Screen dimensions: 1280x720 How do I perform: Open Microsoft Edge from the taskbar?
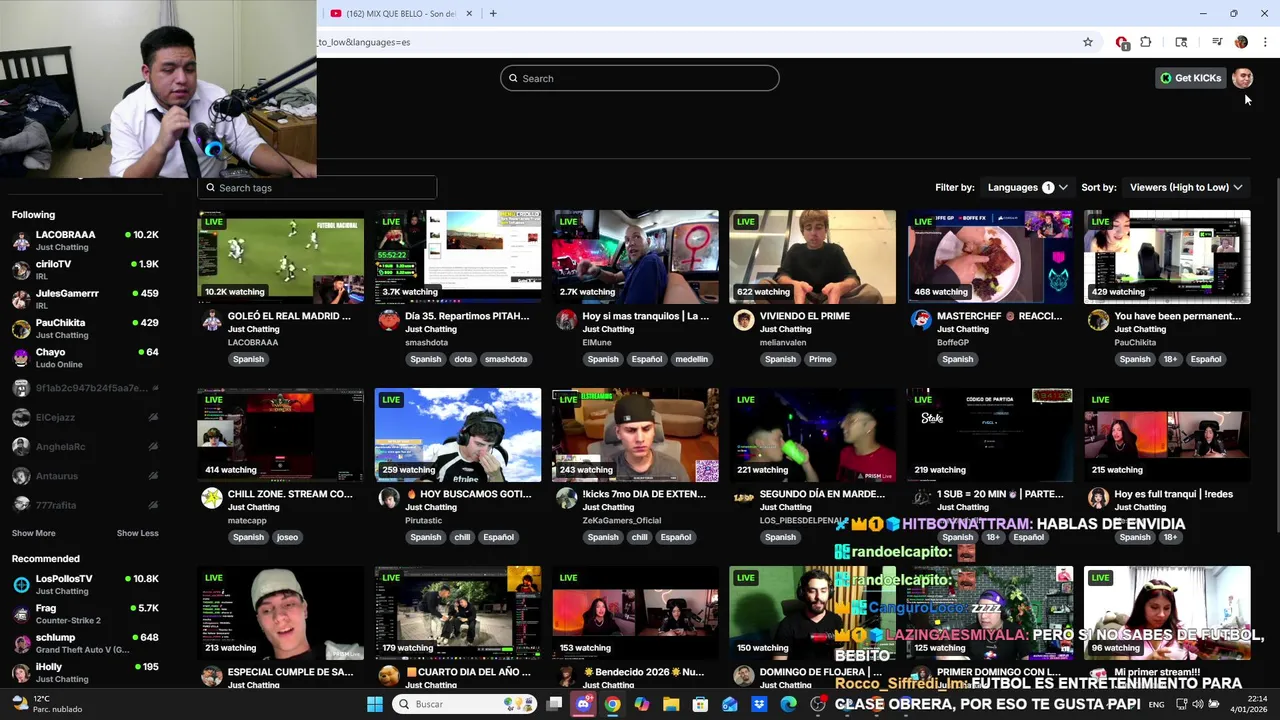coord(788,704)
